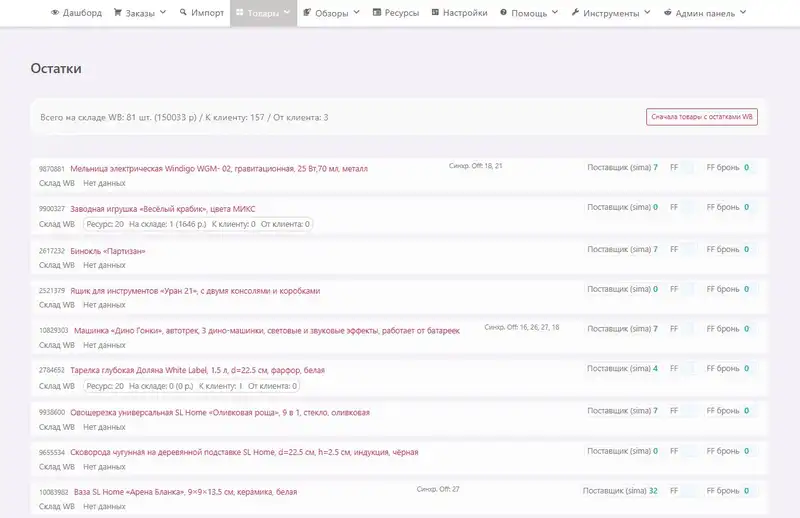The width and height of the screenshot is (800, 518).
Task: Click the icon next to Админ панель
Action: [x=667, y=12]
